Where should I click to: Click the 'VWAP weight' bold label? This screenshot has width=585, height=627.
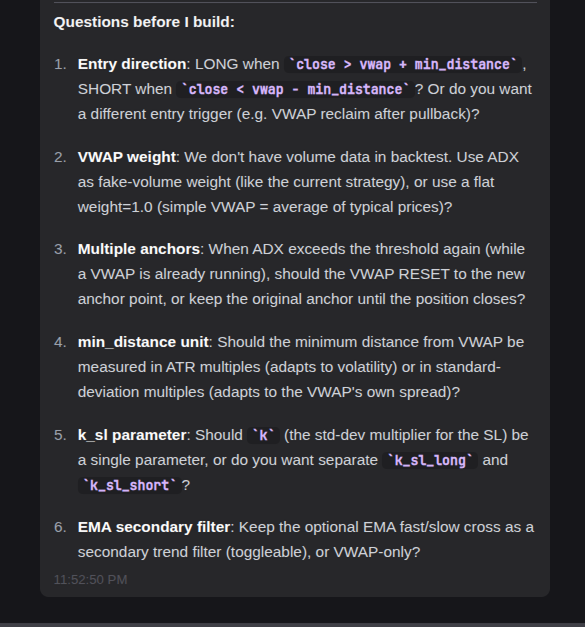point(127,157)
